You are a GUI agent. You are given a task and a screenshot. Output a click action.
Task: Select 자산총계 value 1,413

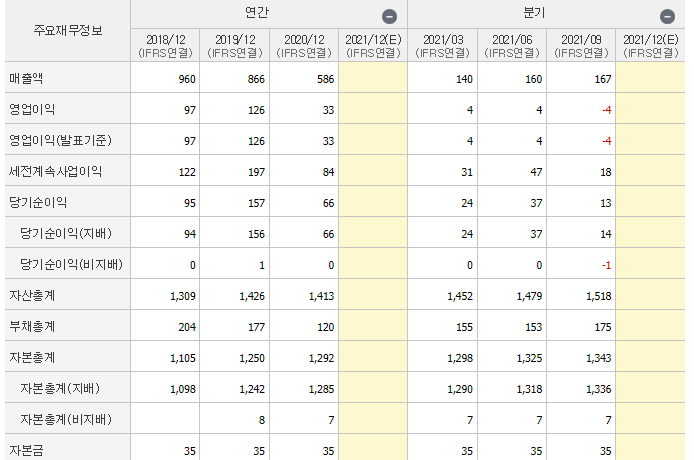pyautogui.click(x=321, y=296)
